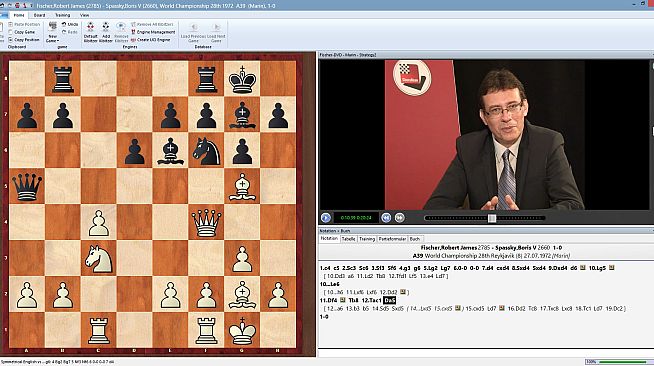654x366 pixels.
Task: Click the video frame showing the presenter
Action: [484, 135]
